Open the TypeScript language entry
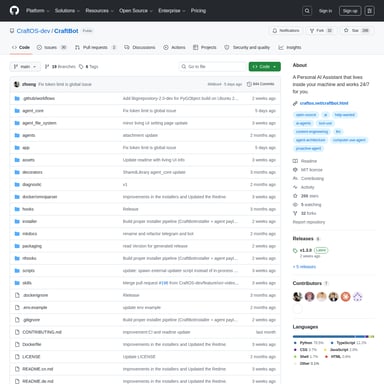The height and width of the screenshot is (384, 384). 348,343
